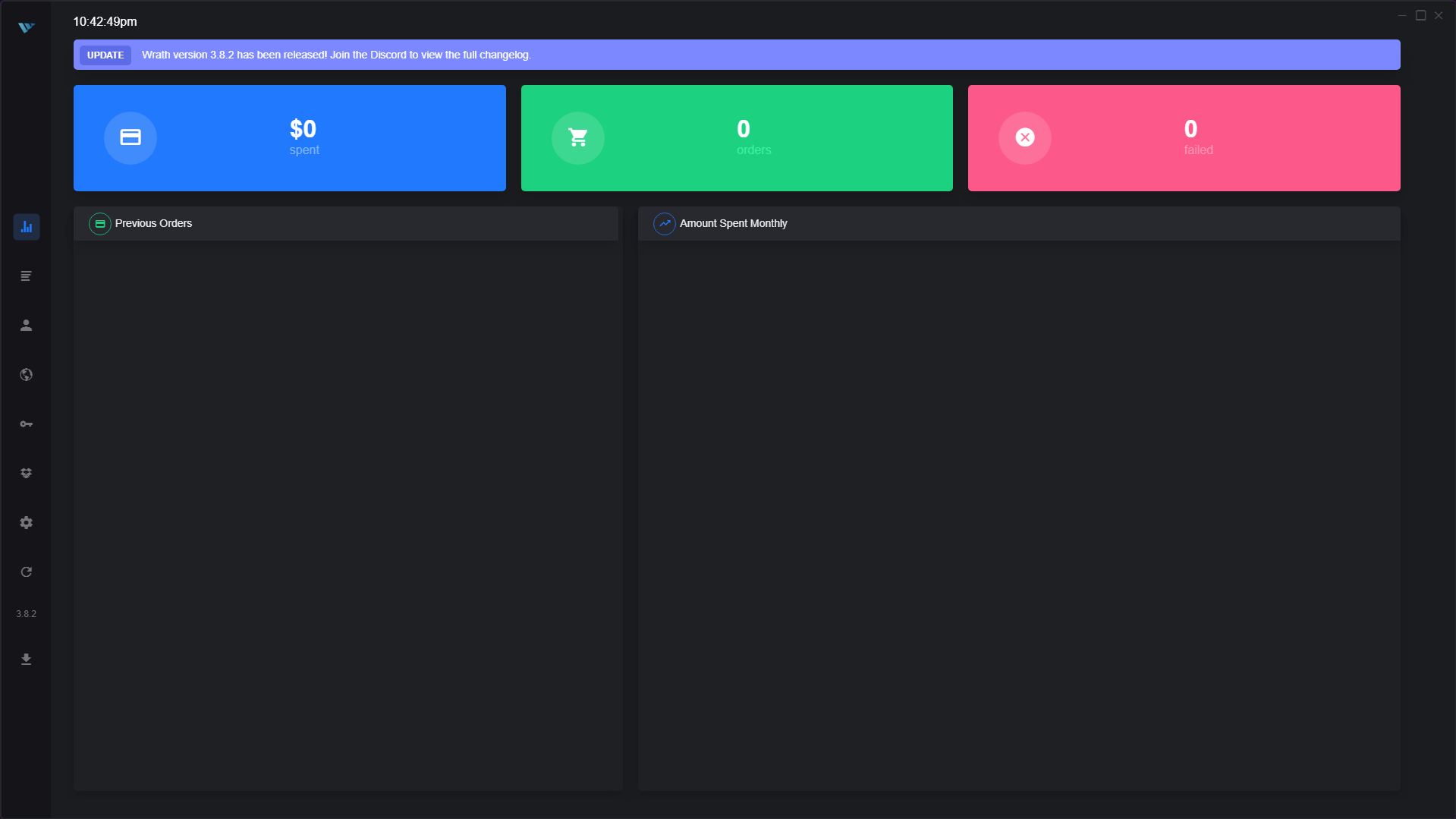1456x819 pixels.
Task: Open the tasks list icon in sidebar
Action: click(x=27, y=276)
